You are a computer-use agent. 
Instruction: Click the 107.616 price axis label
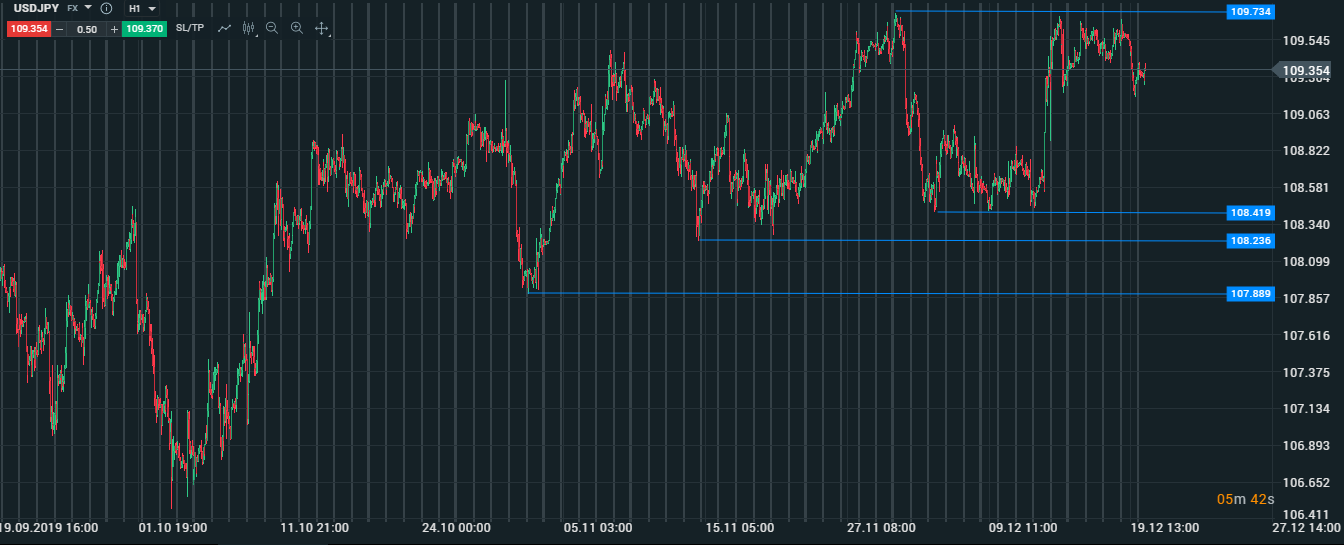[x=1306, y=336]
